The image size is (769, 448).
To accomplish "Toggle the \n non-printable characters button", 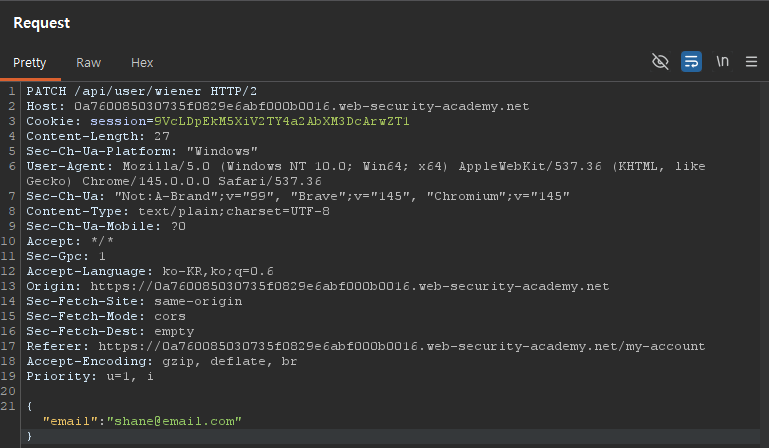I will [x=722, y=62].
